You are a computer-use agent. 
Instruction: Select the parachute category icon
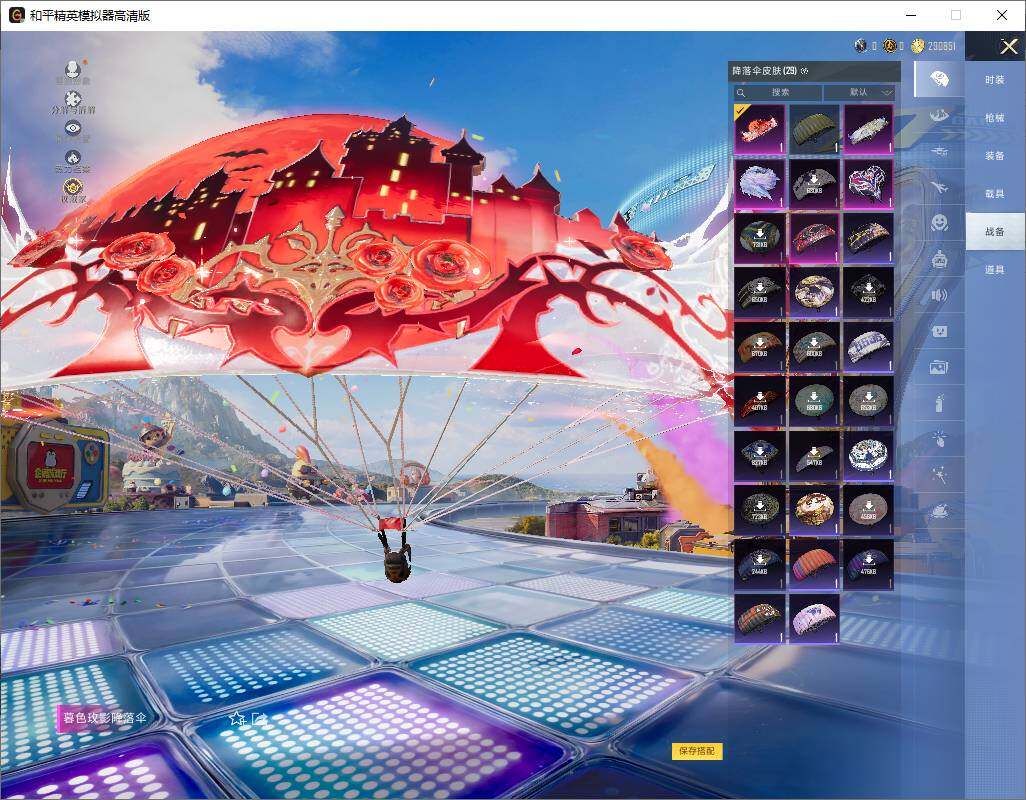(939, 79)
